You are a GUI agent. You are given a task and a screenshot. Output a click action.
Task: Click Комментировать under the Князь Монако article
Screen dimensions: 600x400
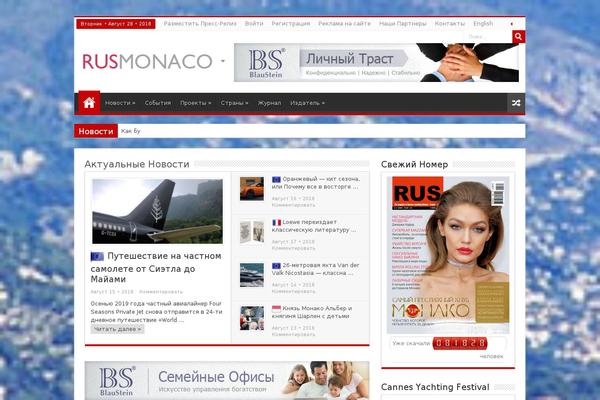pos(293,335)
